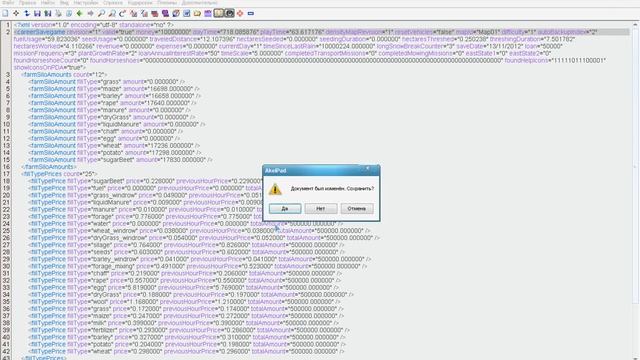Click the blank new document toolbar icon
Viewport: 640px width, 360px height.
[5, 13]
